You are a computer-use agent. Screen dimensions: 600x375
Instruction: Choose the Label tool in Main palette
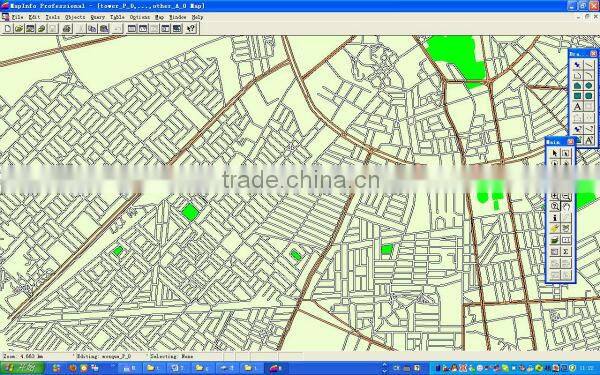[554, 229]
